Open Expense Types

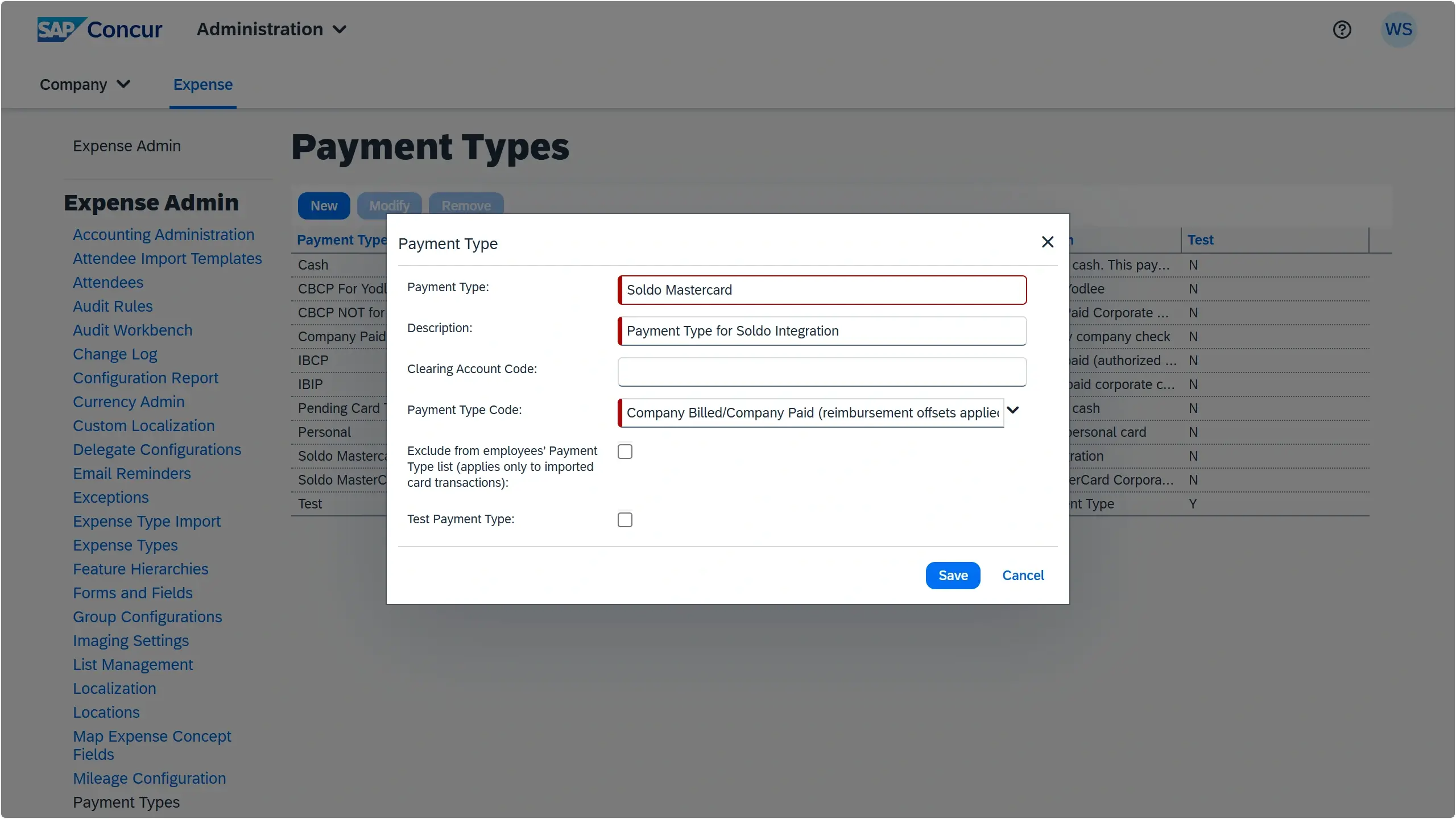click(125, 545)
